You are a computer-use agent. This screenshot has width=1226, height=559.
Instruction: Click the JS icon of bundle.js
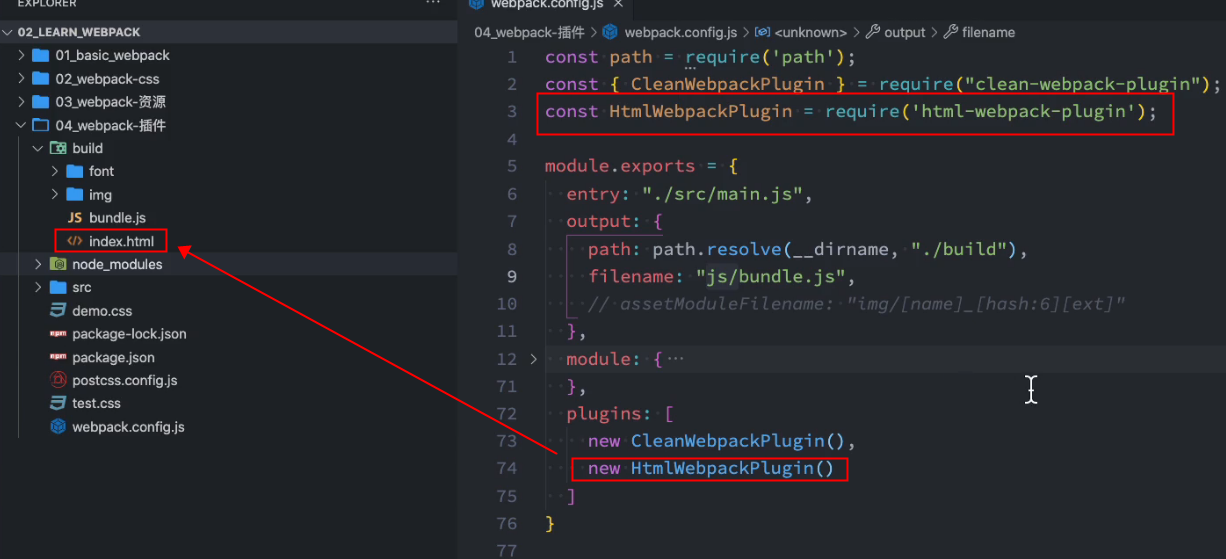[x=74, y=218]
